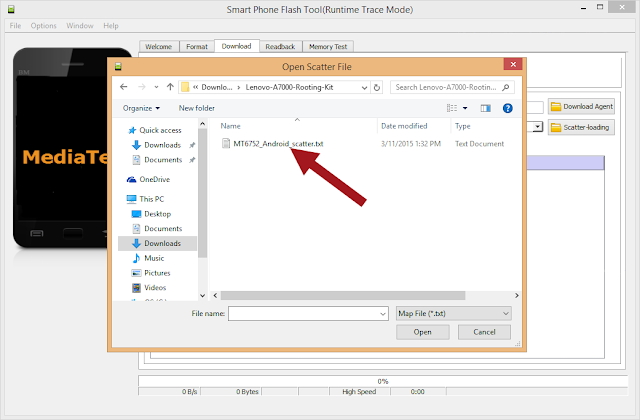
Task: Switch to the Memory Test tab
Action: tap(328, 47)
